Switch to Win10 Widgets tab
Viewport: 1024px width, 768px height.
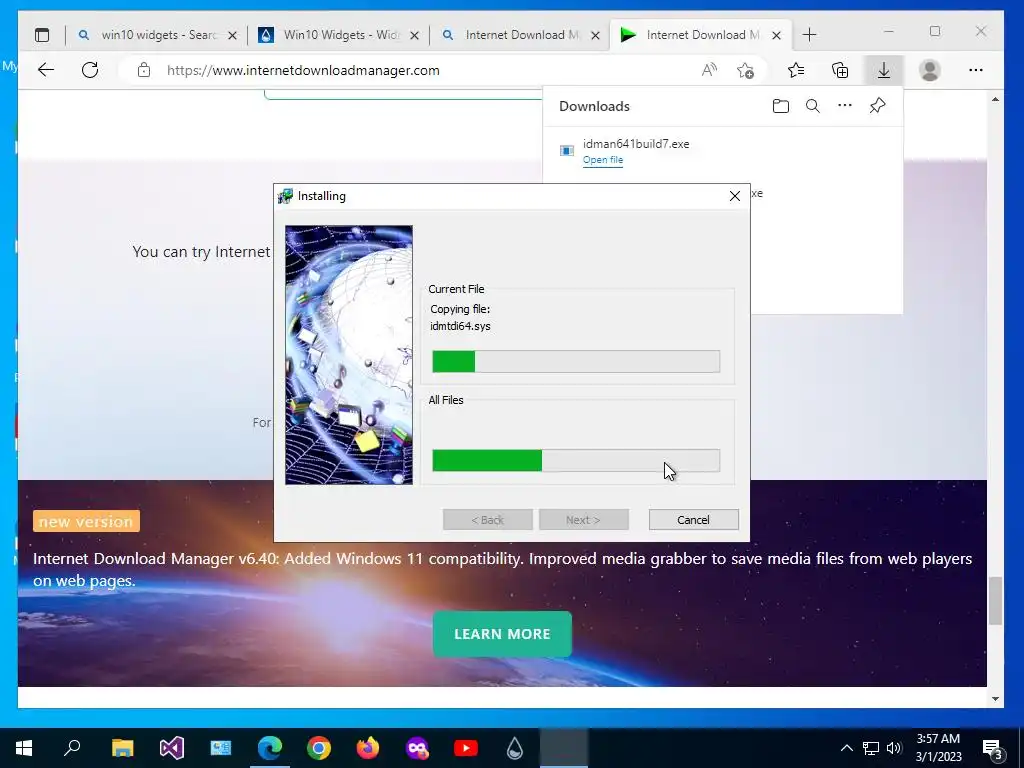click(338, 35)
